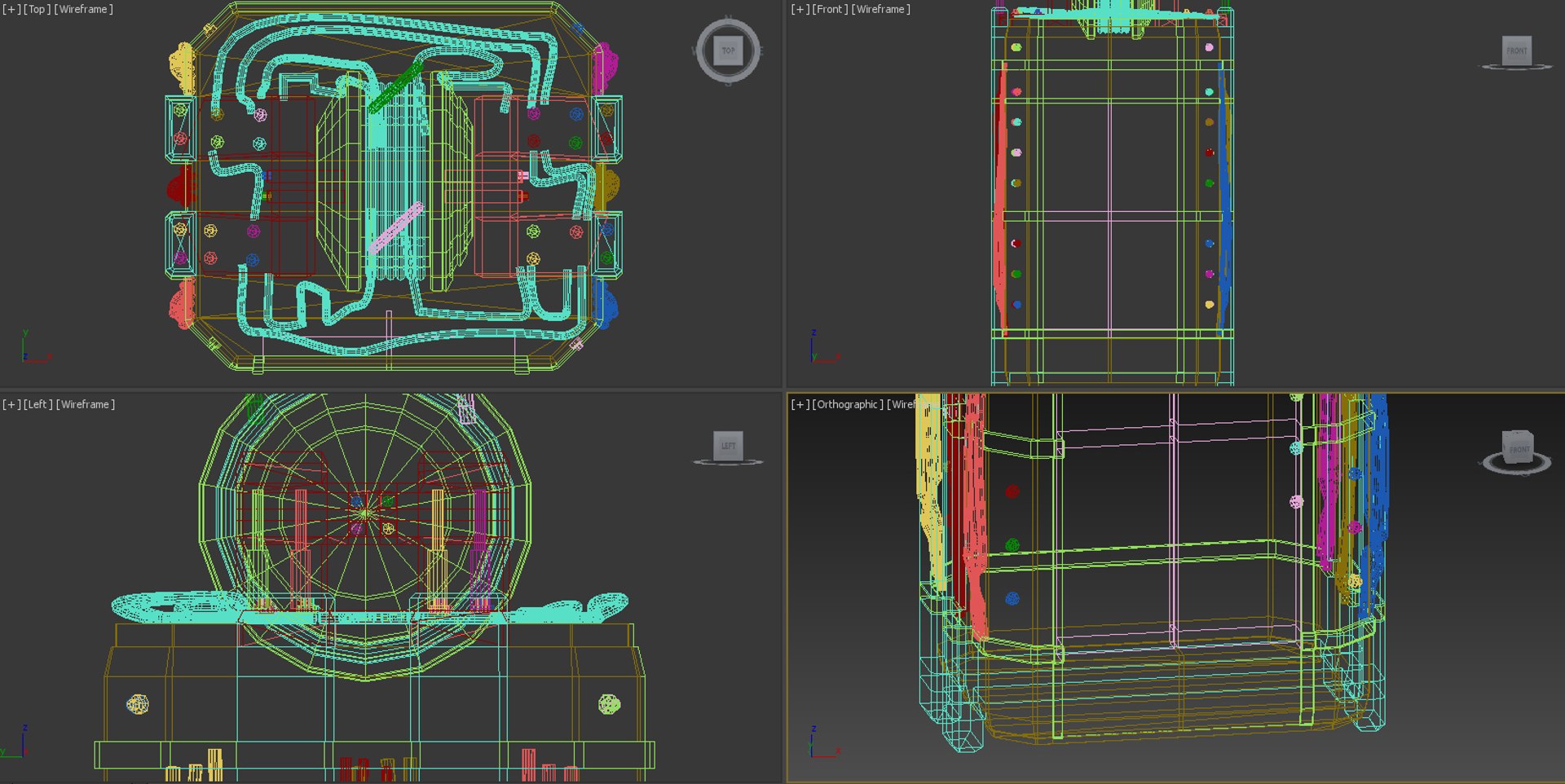This screenshot has width=1565, height=784.
Task: Click the [Left] viewport view label
Action: (x=38, y=404)
